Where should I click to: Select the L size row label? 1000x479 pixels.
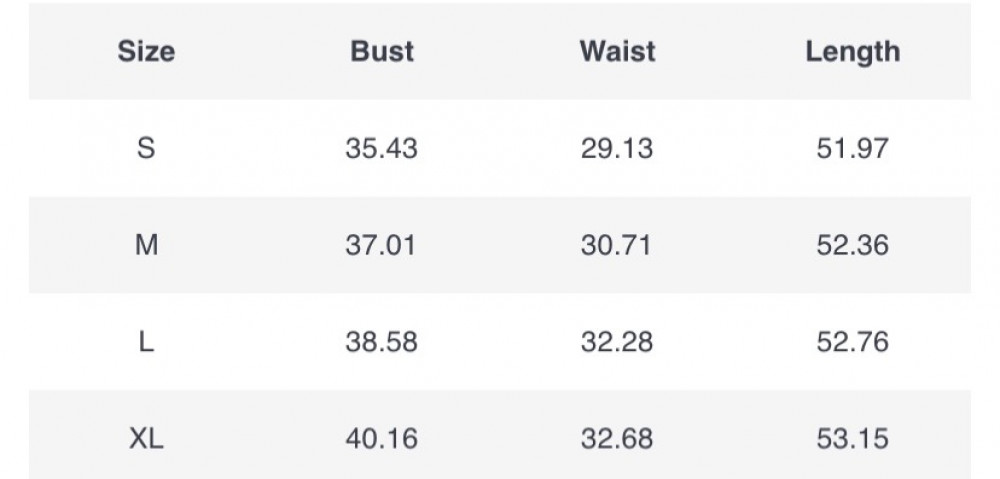pyautogui.click(x=146, y=342)
